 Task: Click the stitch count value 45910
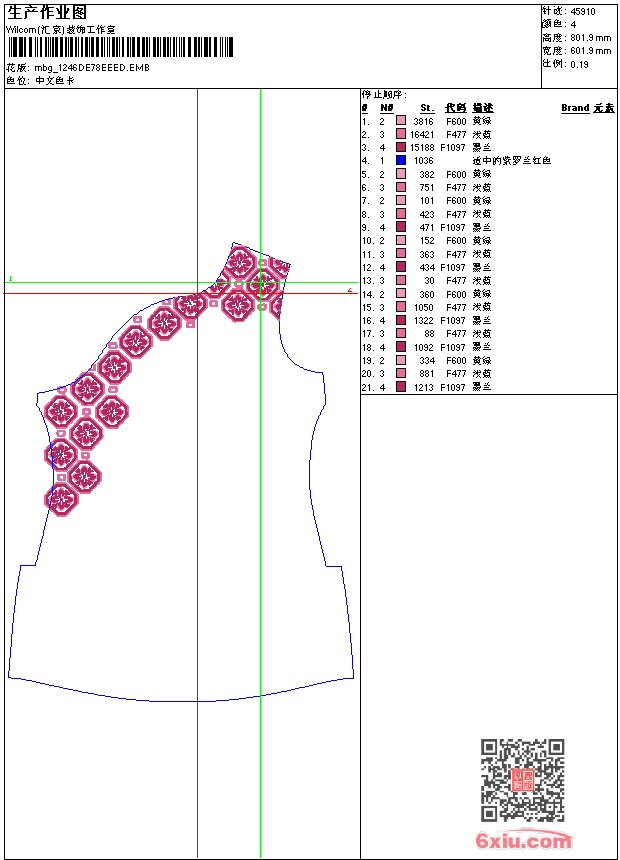583,11
